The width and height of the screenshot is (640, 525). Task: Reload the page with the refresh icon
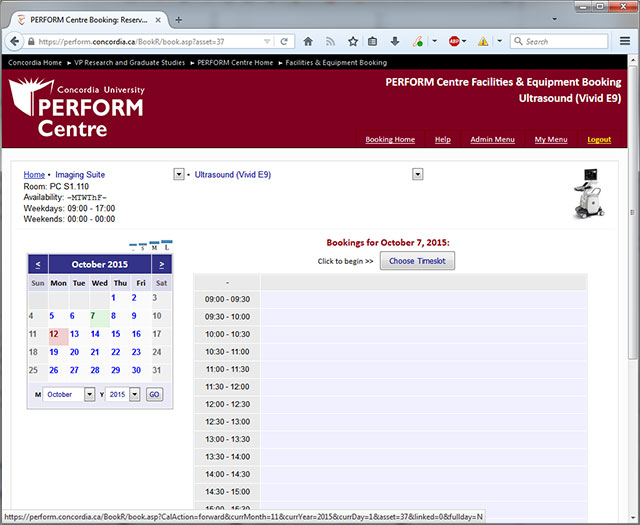pyautogui.click(x=285, y=42)
